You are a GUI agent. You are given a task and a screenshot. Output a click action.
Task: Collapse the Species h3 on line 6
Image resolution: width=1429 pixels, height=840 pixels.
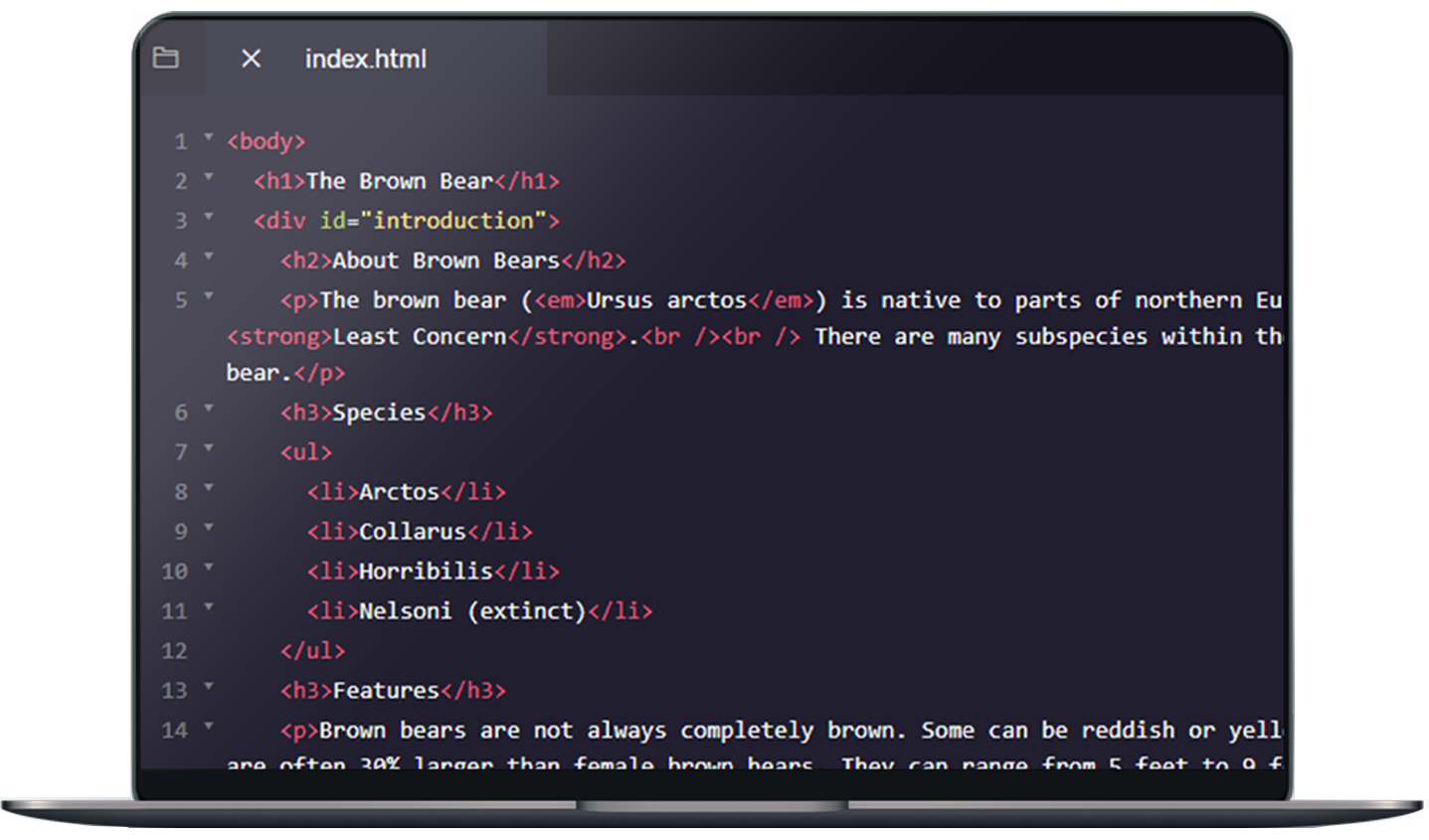(x=209, y=409)
